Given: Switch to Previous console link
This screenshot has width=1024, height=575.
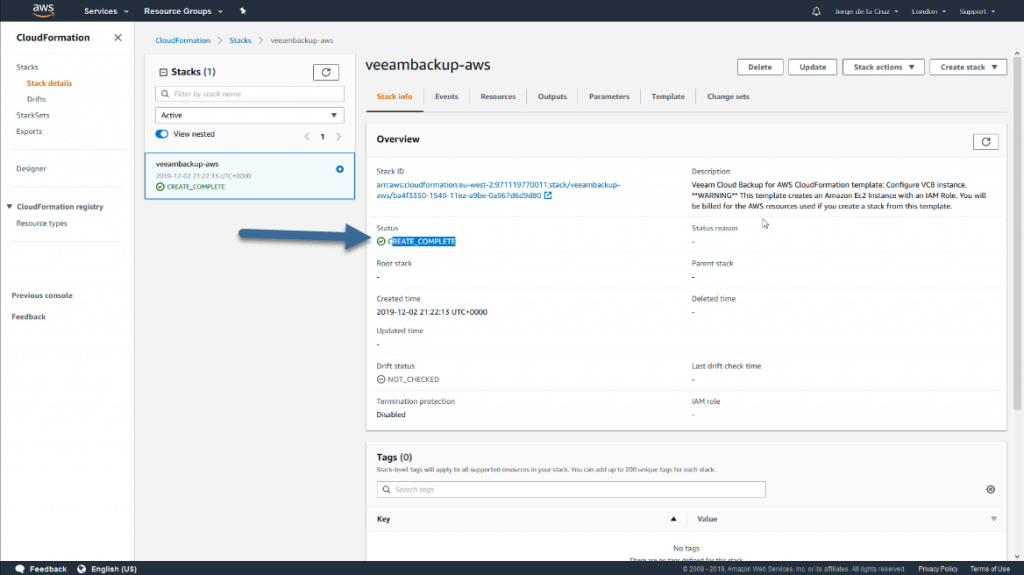Looking at the screenshot, I should click(x=42, y=295).
